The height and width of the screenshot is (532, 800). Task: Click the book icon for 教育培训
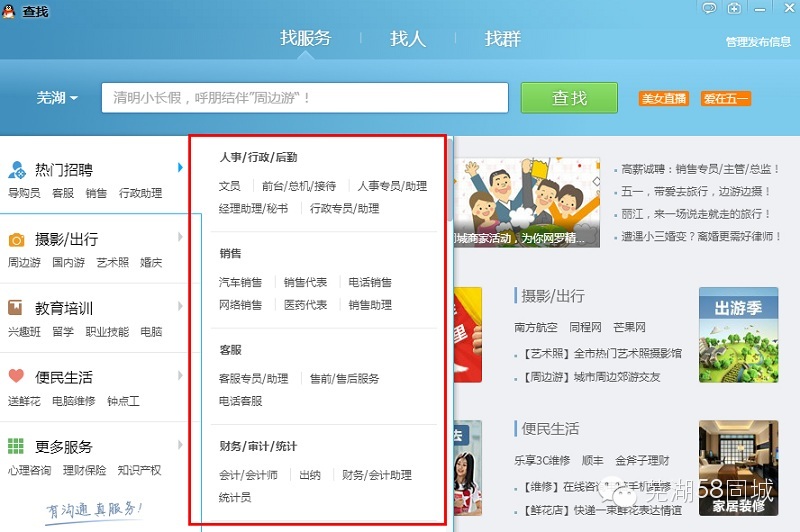click(x=16, y=308)
